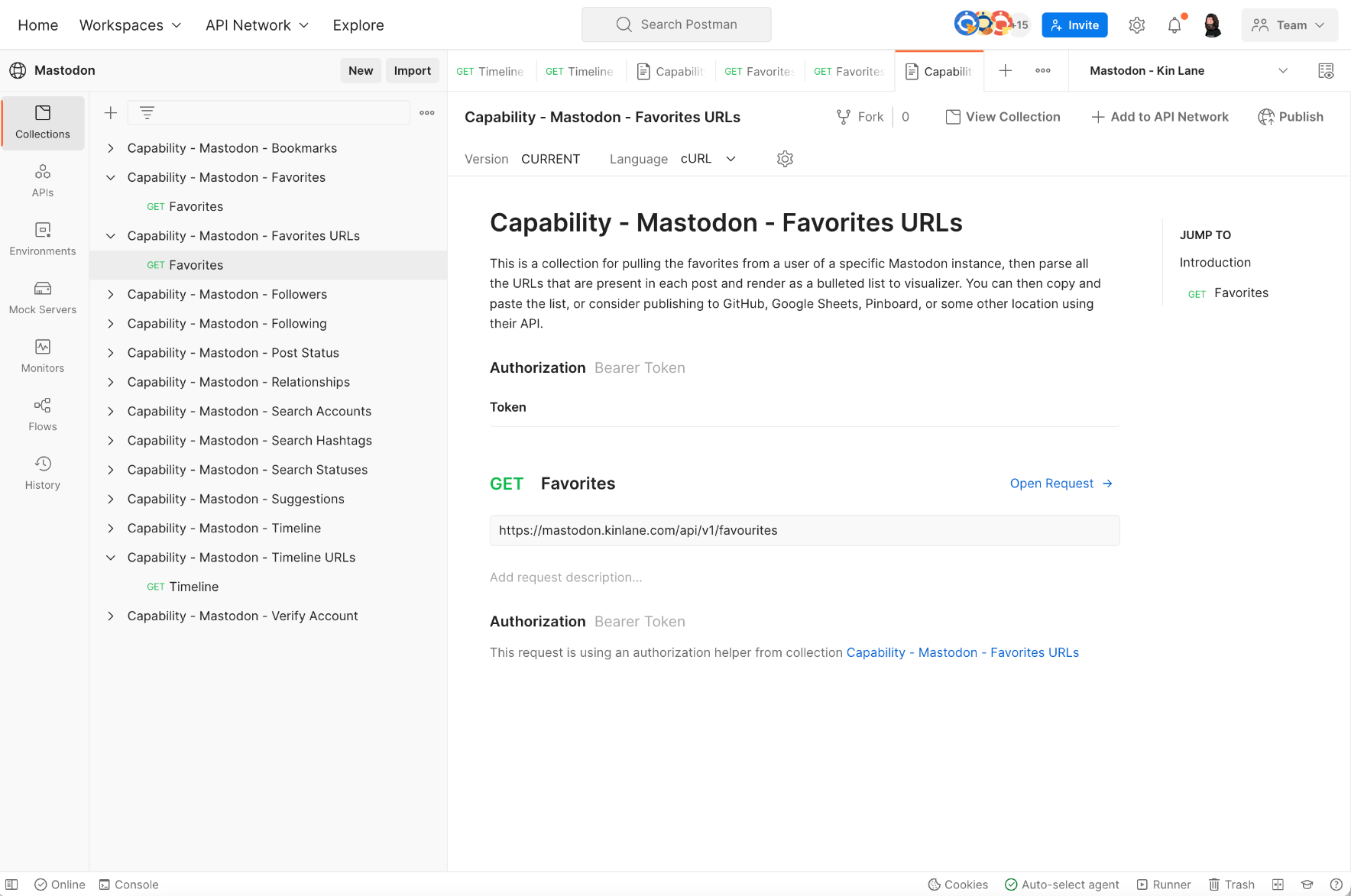
Task: Click the Import button
Action: (413, 70)
